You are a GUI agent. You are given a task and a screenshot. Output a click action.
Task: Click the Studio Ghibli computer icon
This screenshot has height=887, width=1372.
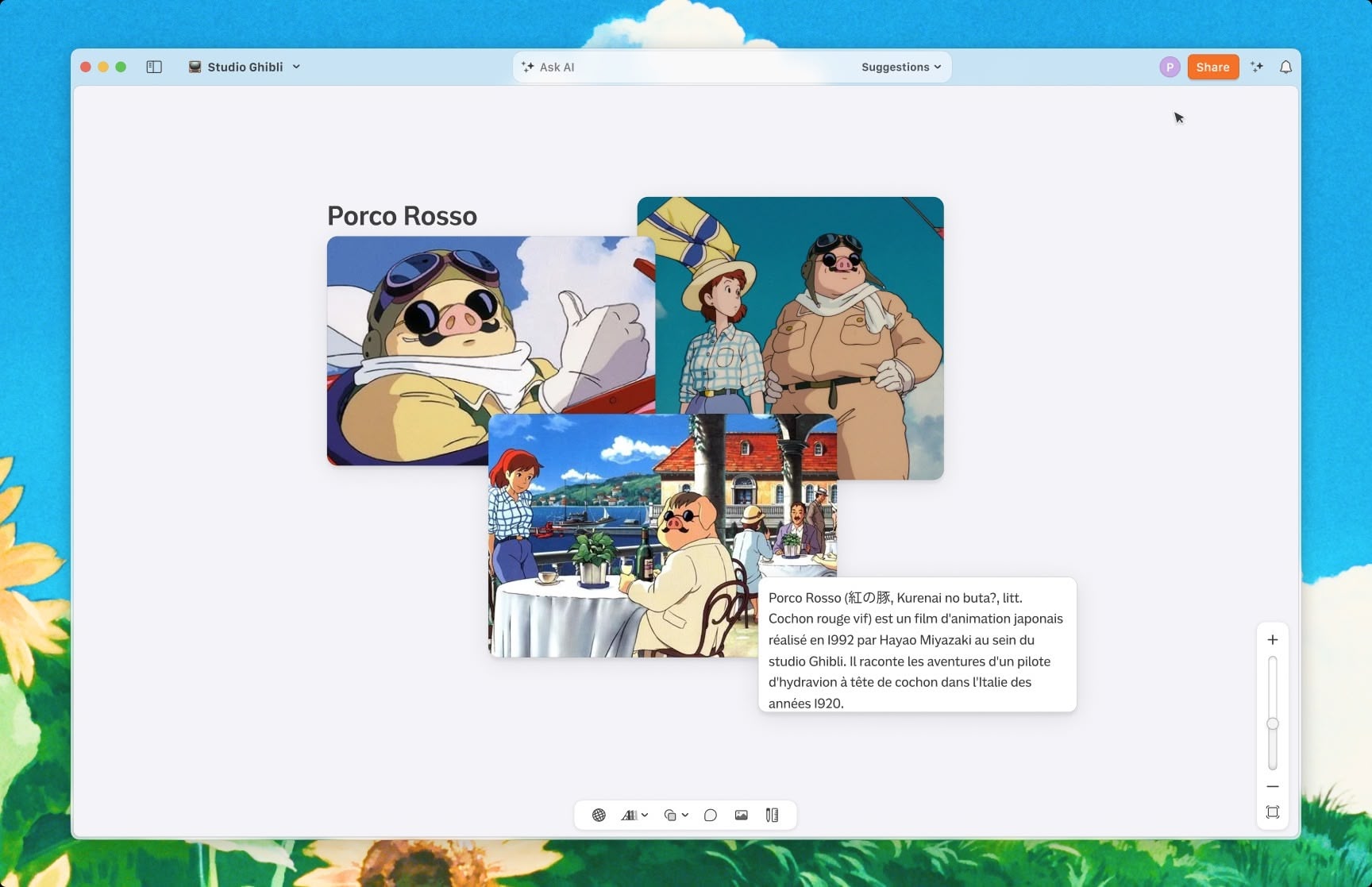click(x=195, y=67)
